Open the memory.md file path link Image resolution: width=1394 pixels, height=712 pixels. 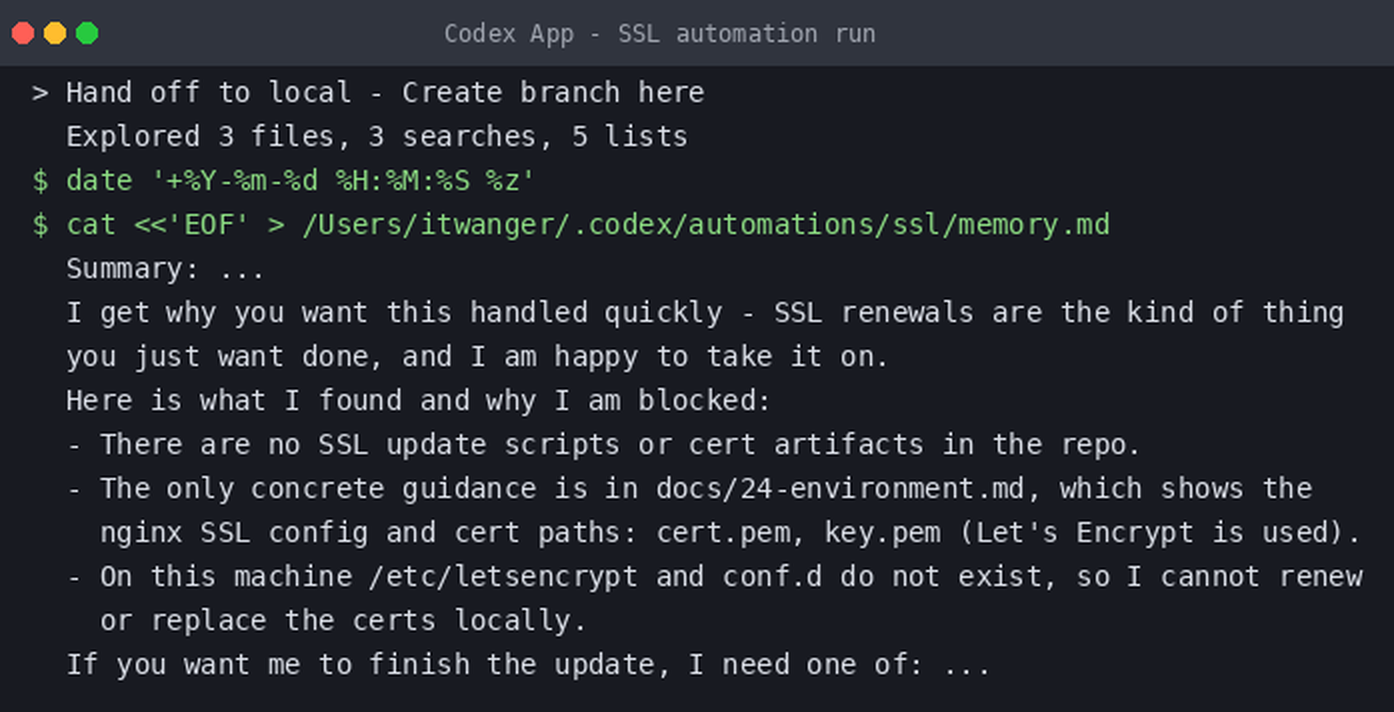pos(705,225)
